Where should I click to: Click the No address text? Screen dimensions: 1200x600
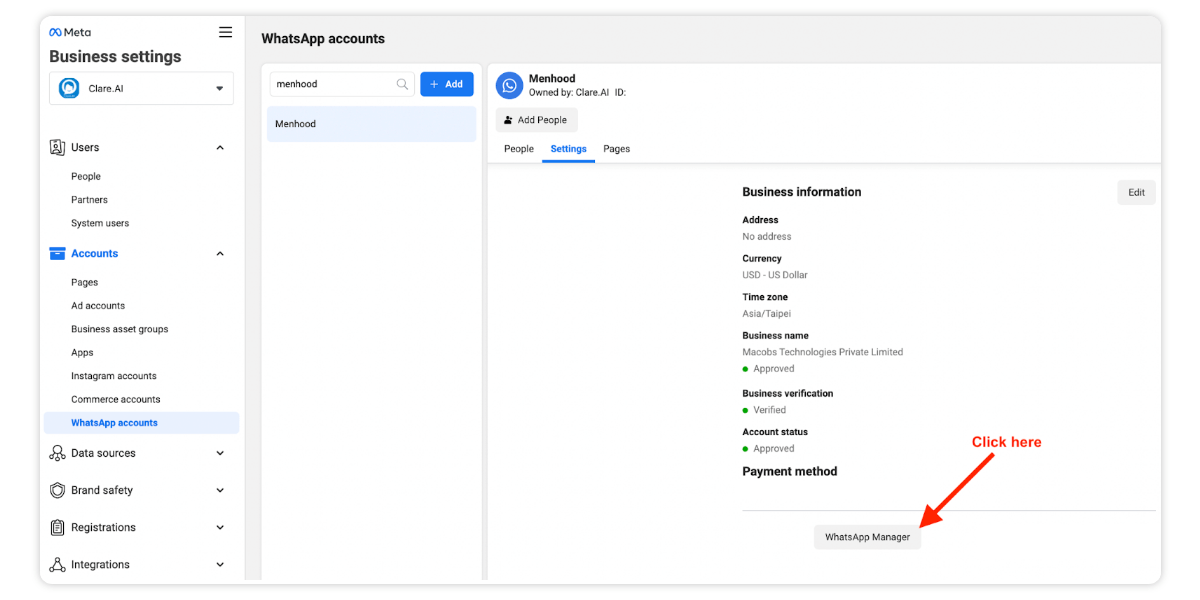767,236
